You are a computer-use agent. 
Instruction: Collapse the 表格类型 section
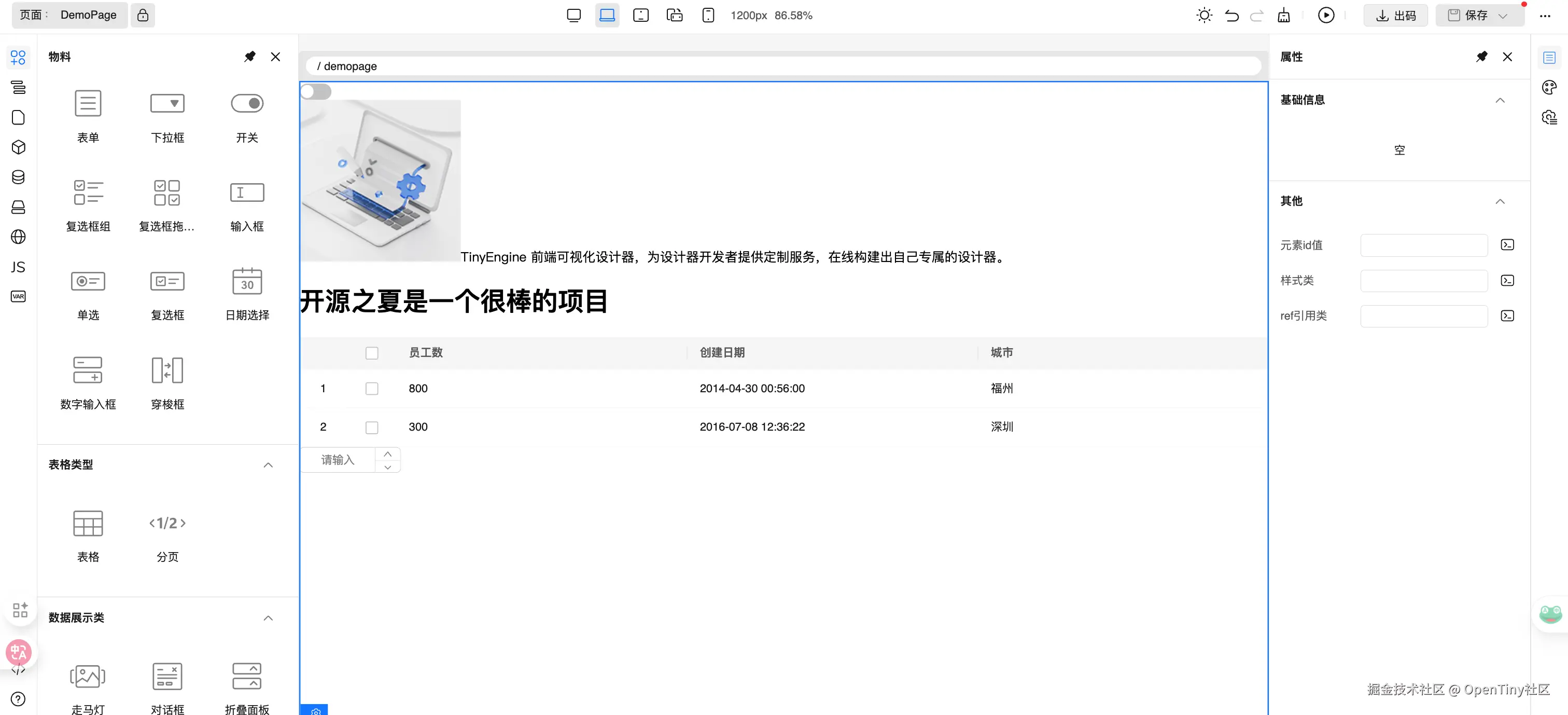click(x=268, y=465)
